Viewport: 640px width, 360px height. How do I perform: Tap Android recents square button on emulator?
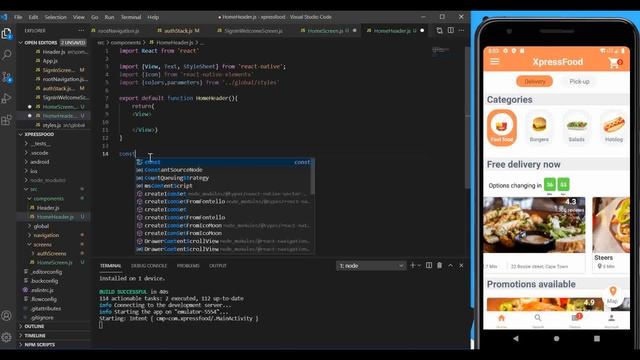point(597,338)
